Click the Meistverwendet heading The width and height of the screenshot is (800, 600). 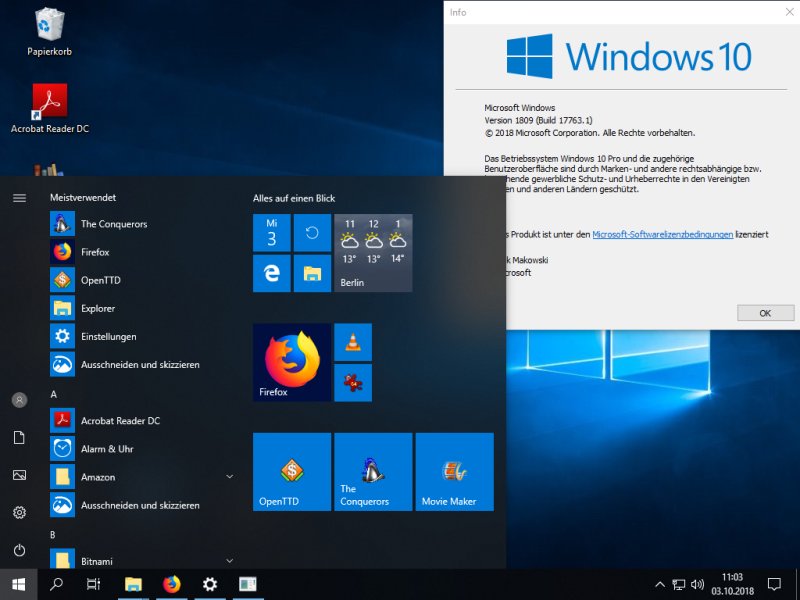tap(83, 197)
